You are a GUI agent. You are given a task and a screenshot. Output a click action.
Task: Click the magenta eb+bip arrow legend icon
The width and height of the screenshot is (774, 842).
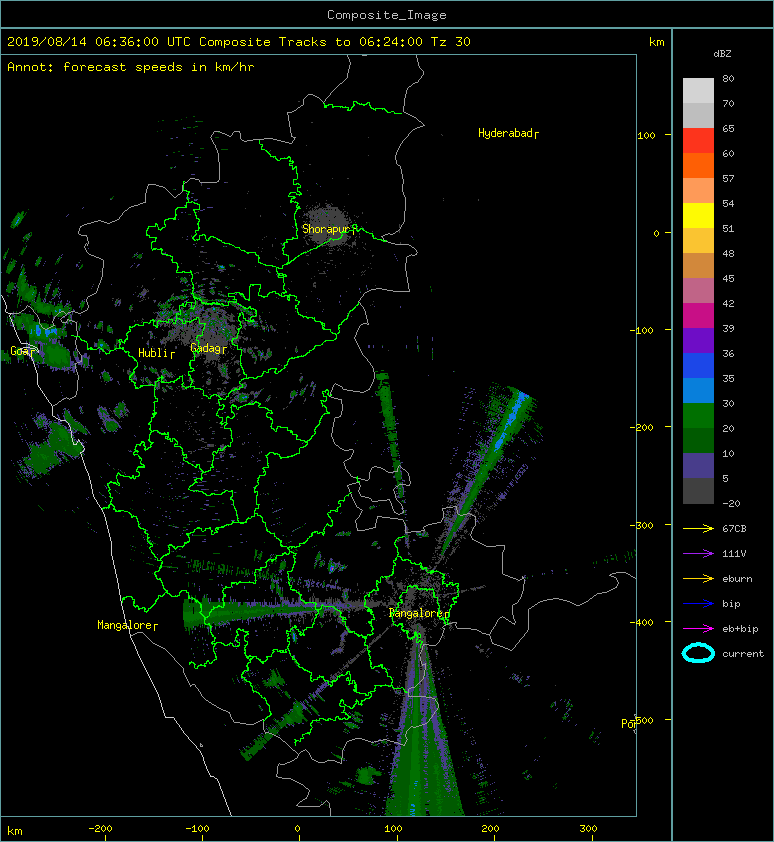pos(698,628)
